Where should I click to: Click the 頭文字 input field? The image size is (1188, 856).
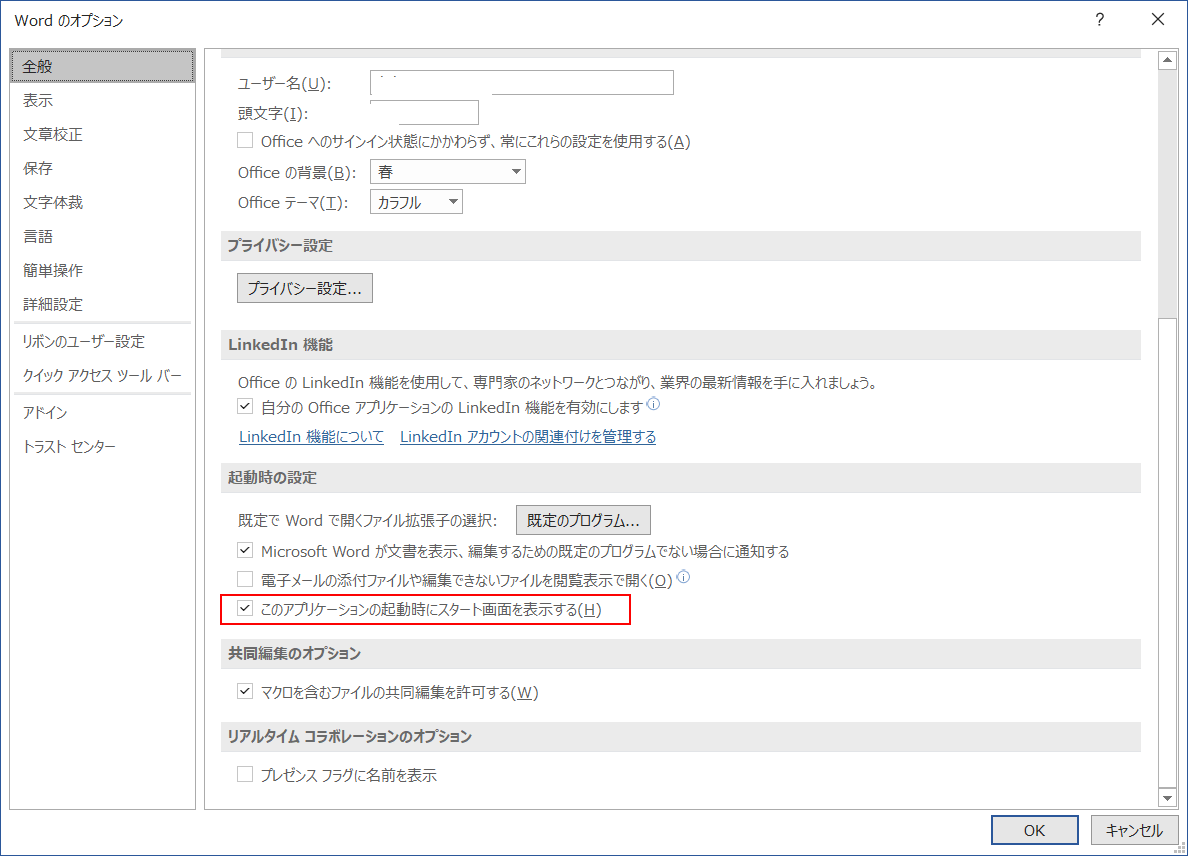(424, 113)
